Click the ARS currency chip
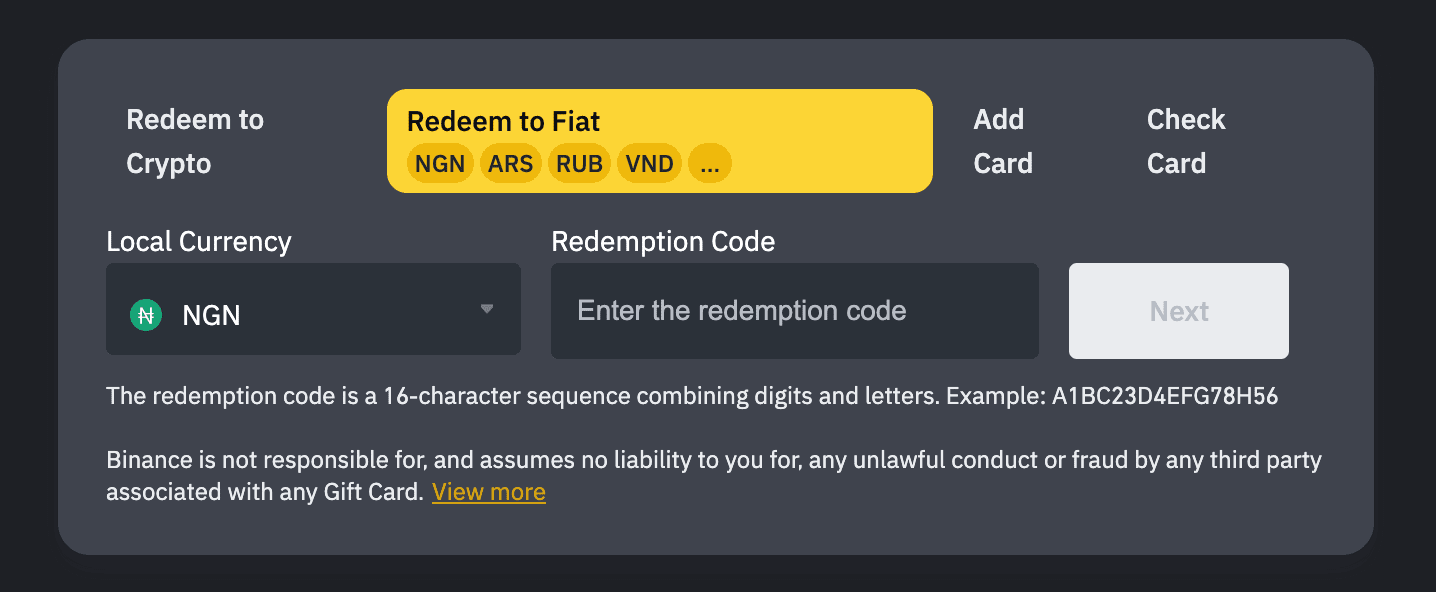This screenshot has height=592, width=1436. 510,164
